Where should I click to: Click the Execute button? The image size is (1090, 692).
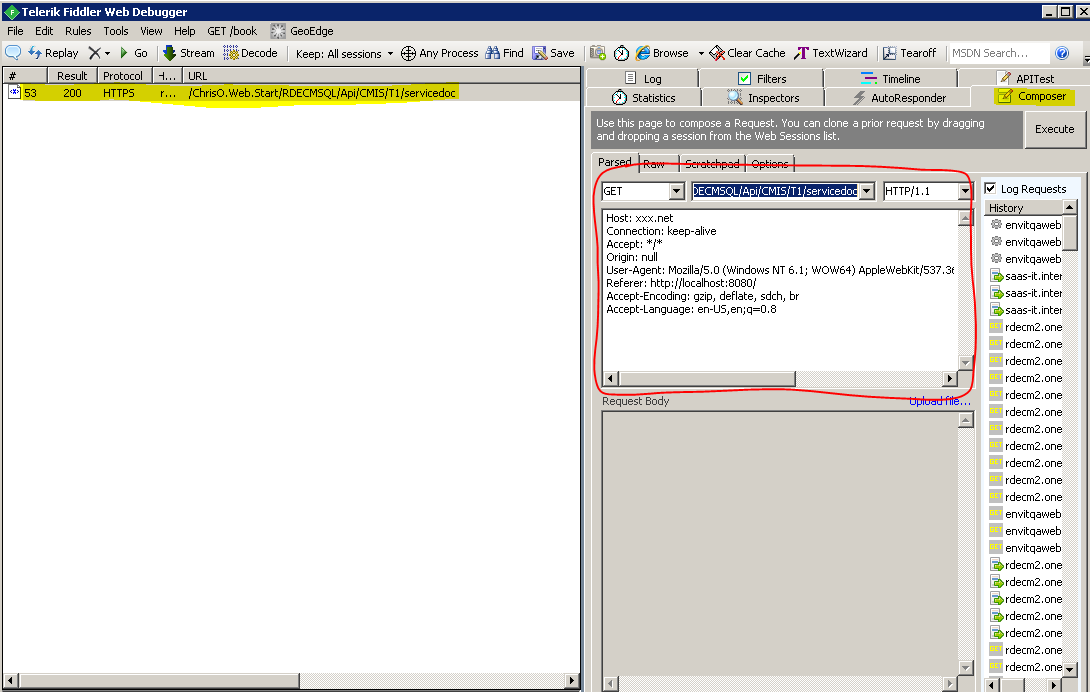pyautogui.click(x=1055, y=129)
